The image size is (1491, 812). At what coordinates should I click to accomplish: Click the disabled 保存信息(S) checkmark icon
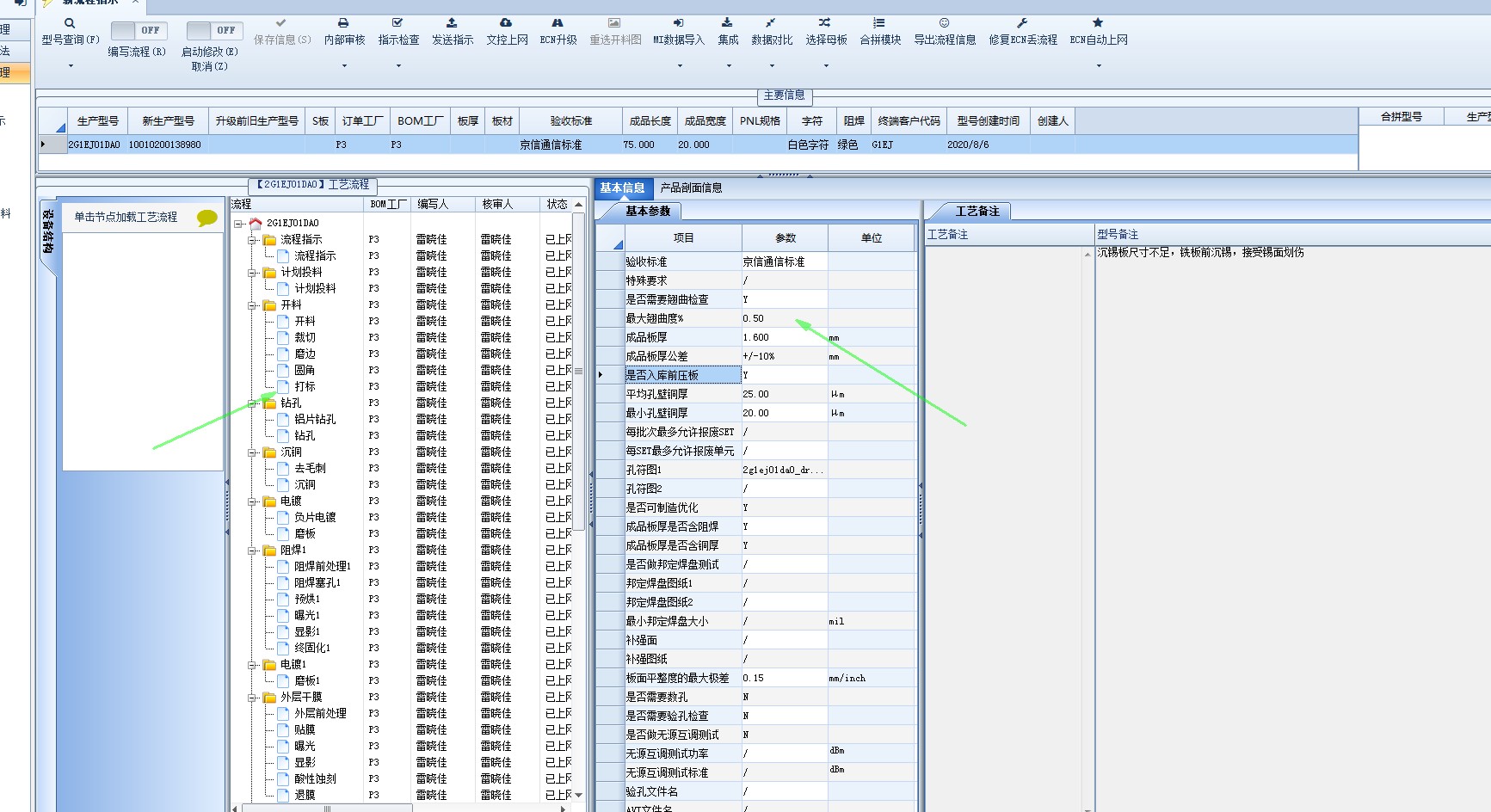click(x=281, y=23)
